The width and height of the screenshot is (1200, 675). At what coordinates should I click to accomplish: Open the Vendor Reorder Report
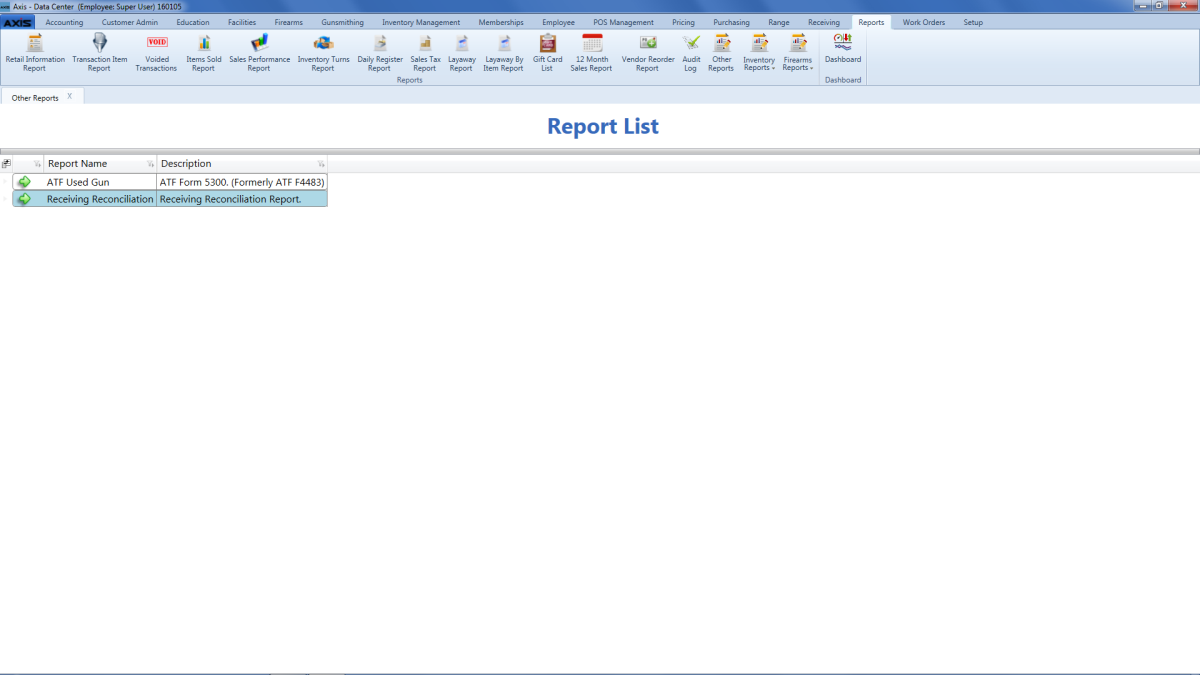(648, 52)
